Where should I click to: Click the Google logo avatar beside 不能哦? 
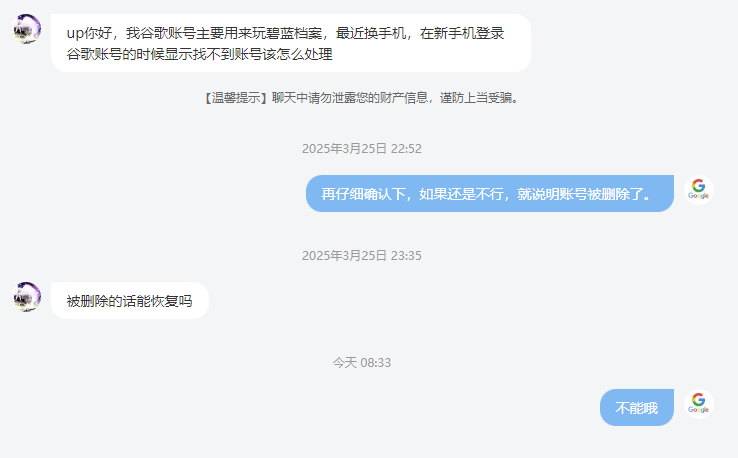click(698, 404)
